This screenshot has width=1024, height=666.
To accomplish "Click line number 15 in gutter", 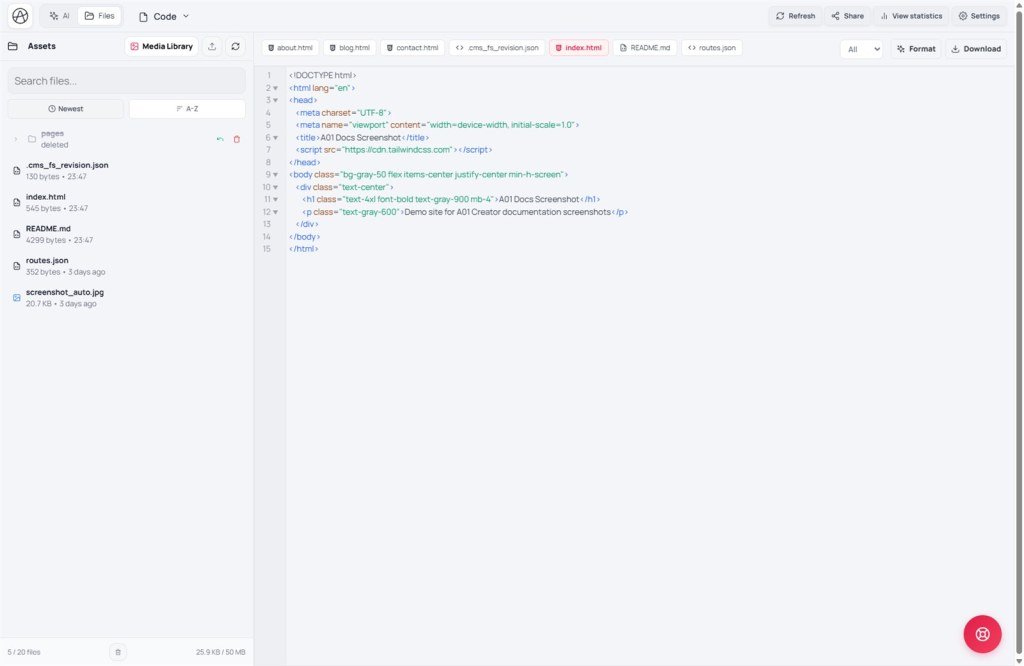I will (266, 249).
